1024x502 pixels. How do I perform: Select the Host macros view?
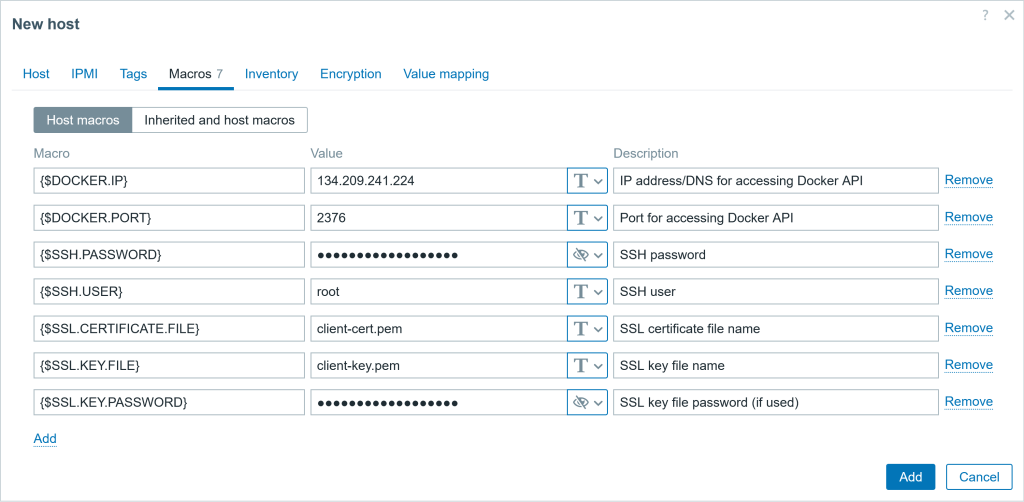pyautogui.click(x=83, y=120)
